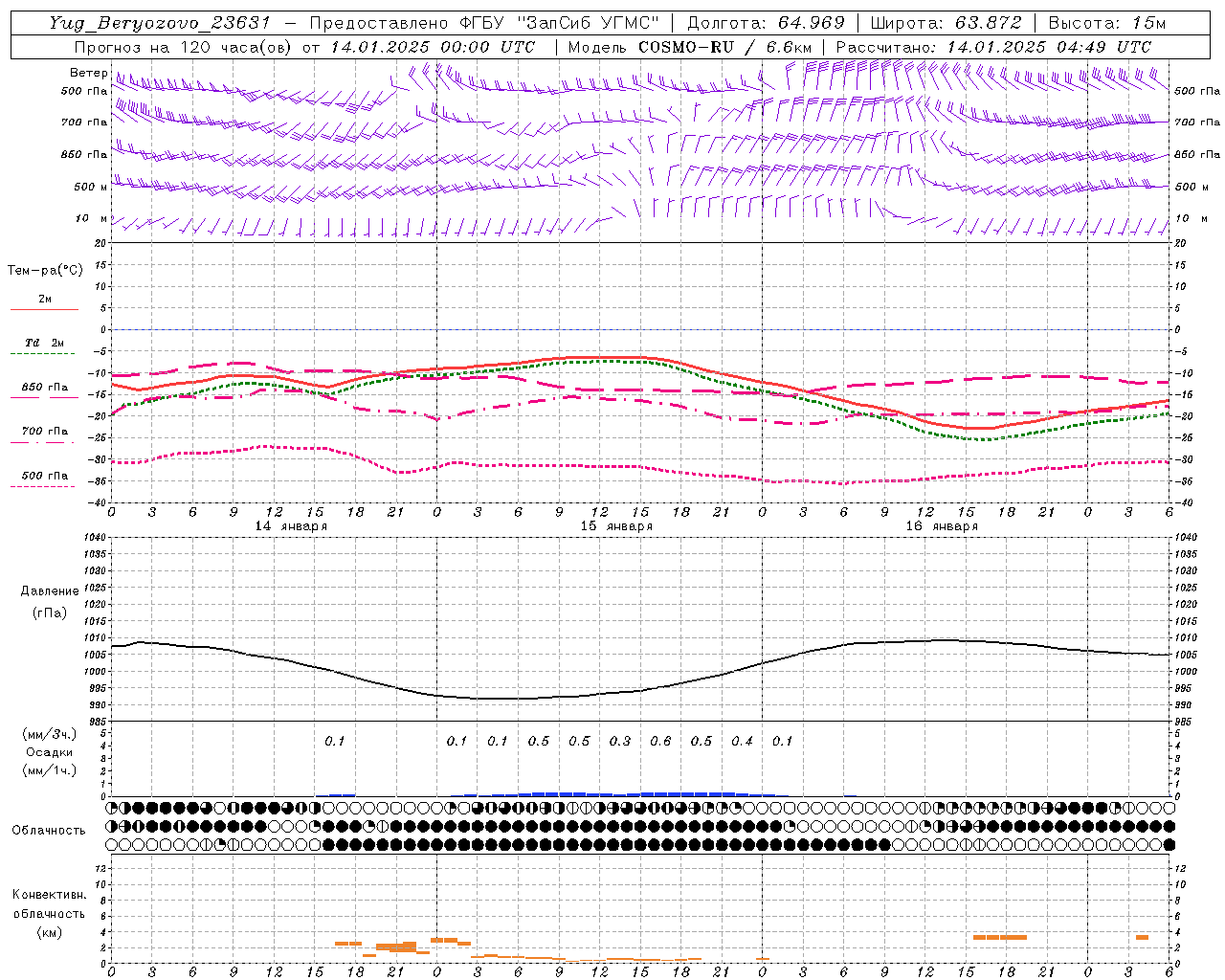This screenshot has height=980, width=1225.
Task: Click the right-side 500 гПа wind label
Action: tap(1197, 91)
